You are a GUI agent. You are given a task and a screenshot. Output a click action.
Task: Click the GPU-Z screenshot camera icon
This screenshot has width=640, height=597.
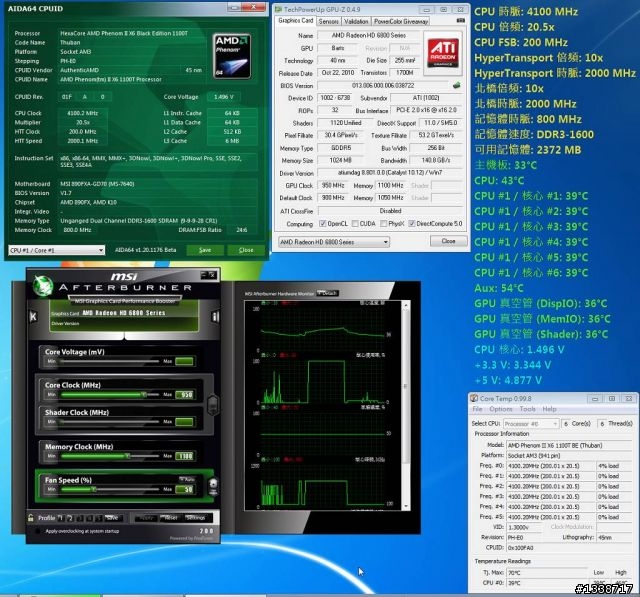tap(461, 20)
